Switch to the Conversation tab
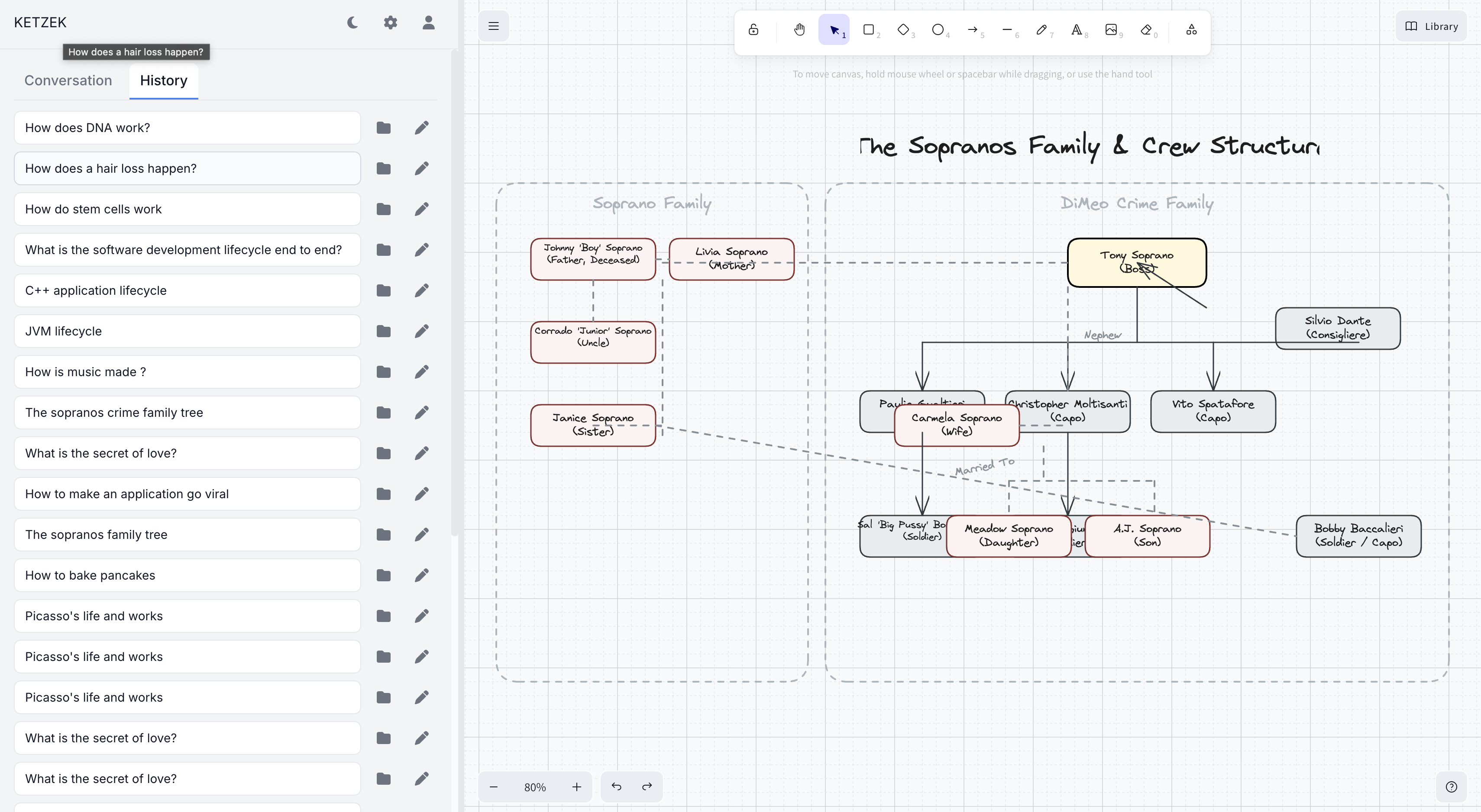The height and width of the screenshot is (812, 1481). (68, 81)
